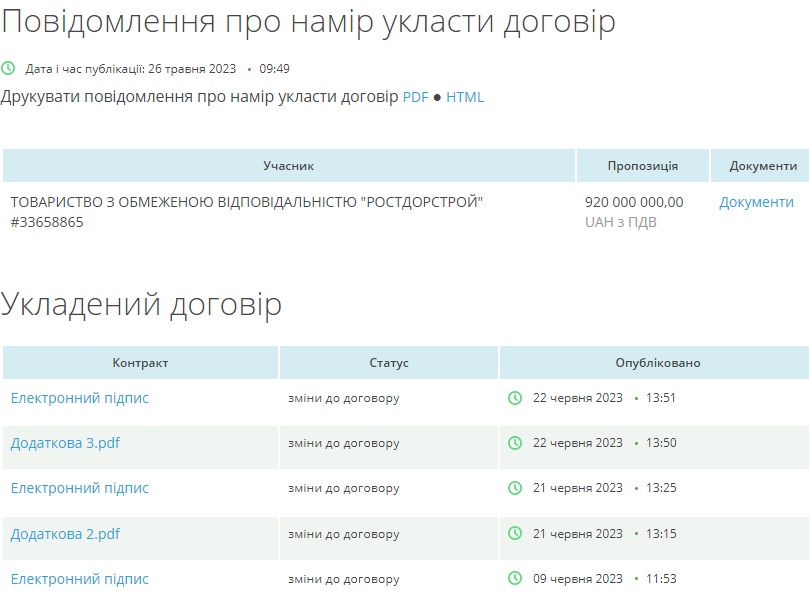Select the offer amount 920 000 000,00
The height and width of the screenshot is (595, 809).
[634, 202]
